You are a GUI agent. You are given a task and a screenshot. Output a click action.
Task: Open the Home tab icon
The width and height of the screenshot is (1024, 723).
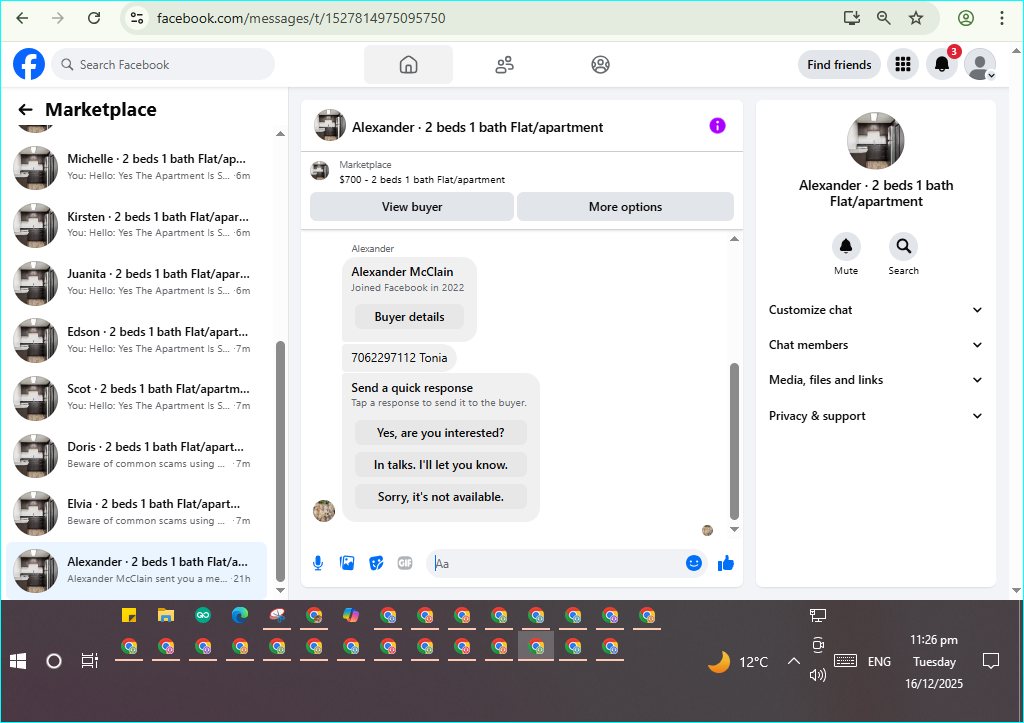408,65
